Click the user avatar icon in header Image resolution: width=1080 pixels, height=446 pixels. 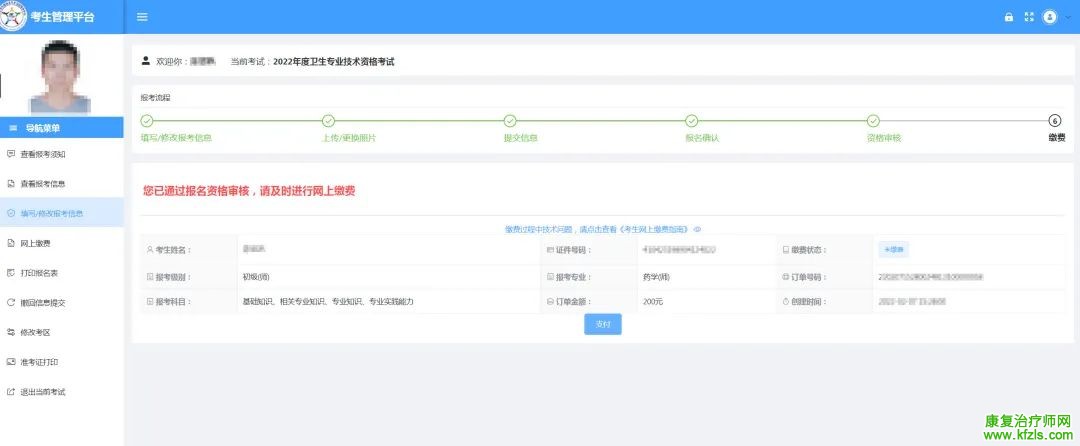click(1049, 17)
